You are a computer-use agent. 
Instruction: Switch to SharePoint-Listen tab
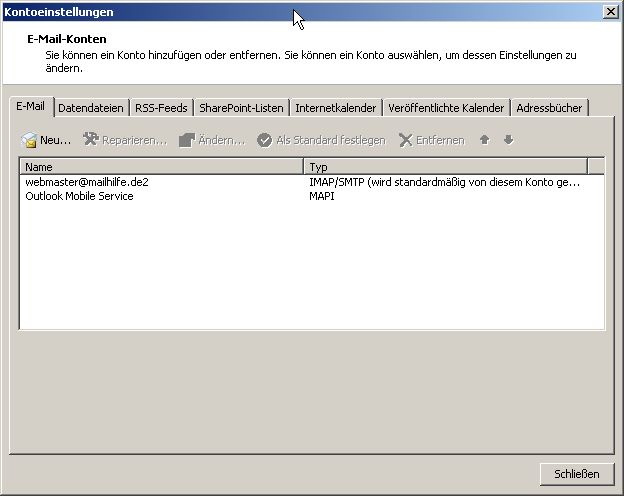click(241, 108)
